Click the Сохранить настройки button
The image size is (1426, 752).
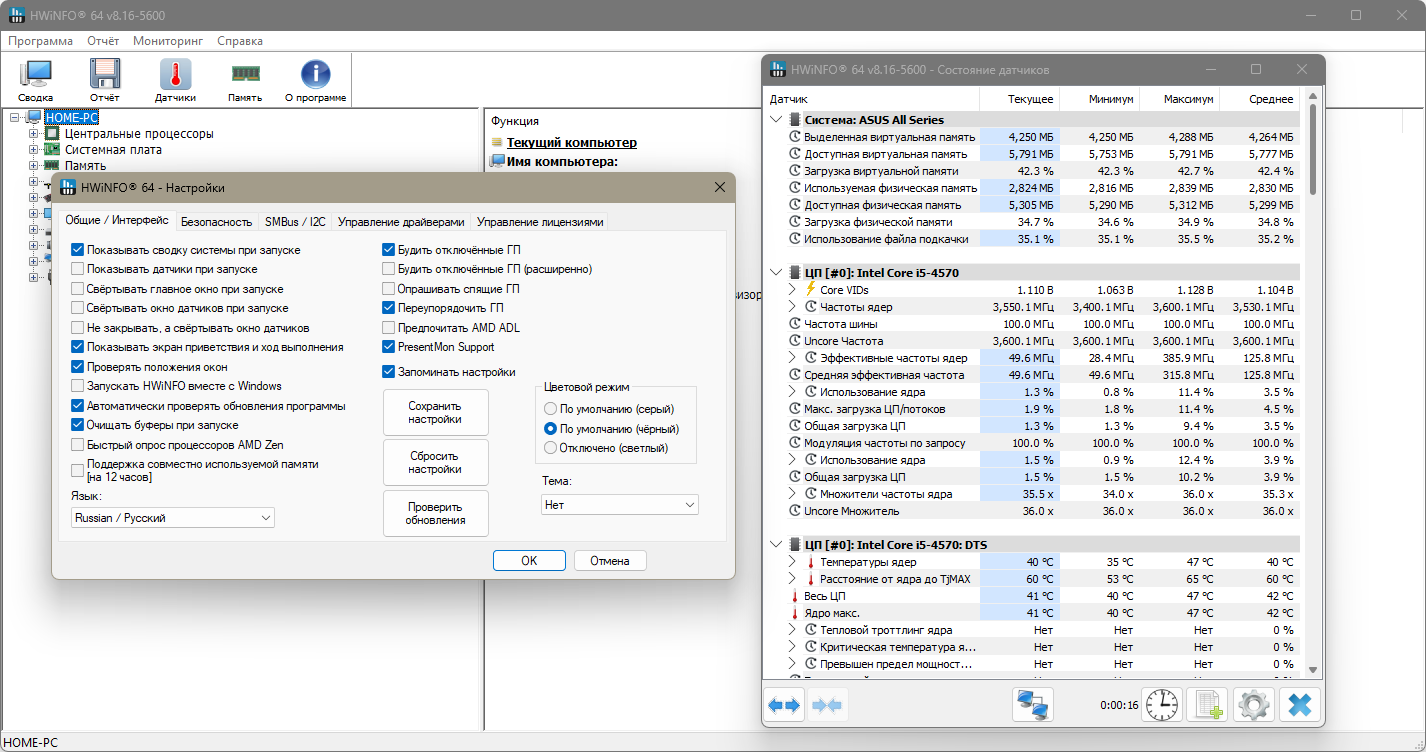(435, 413)
